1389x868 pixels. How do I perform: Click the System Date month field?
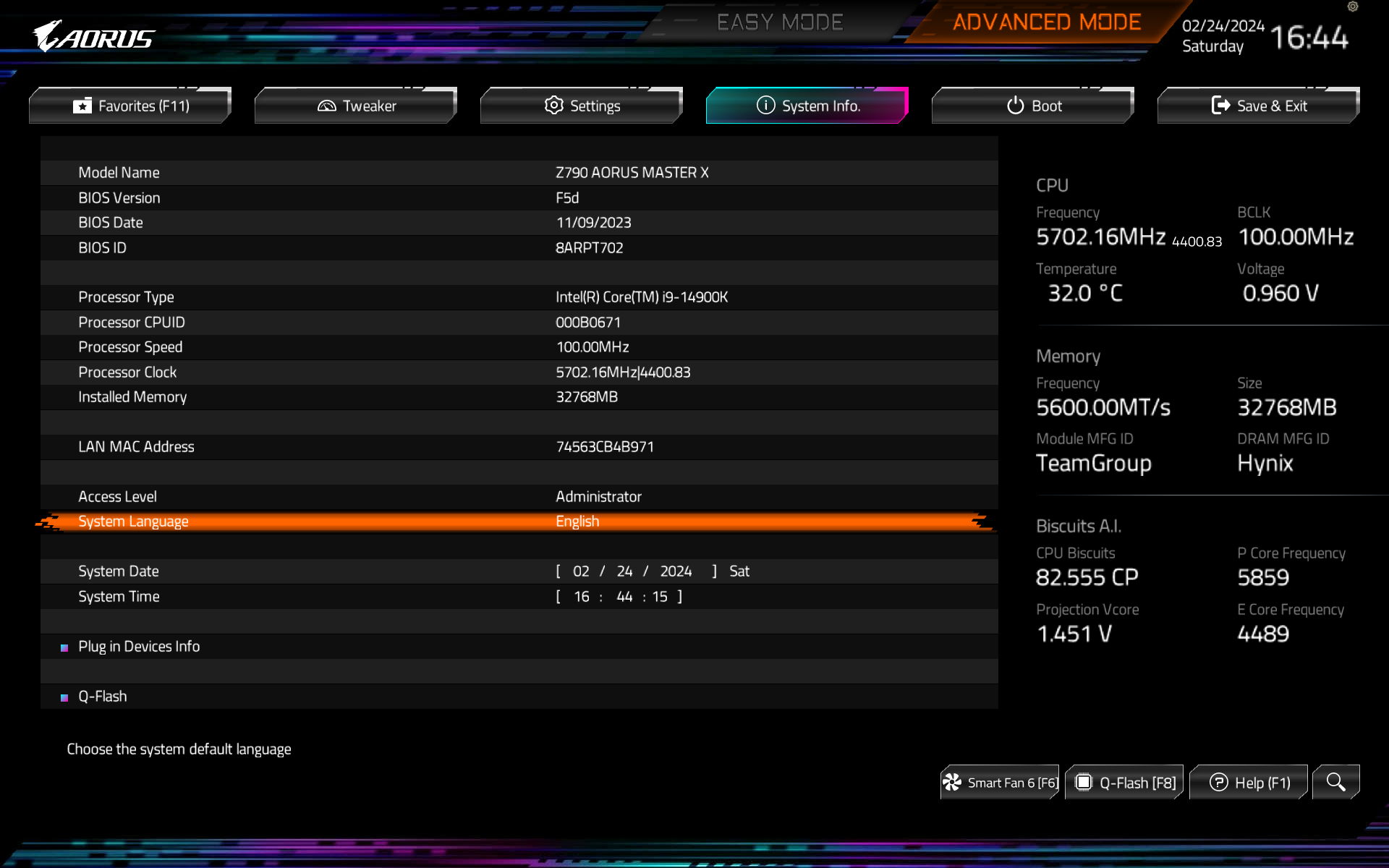click(x=580, y=571)
